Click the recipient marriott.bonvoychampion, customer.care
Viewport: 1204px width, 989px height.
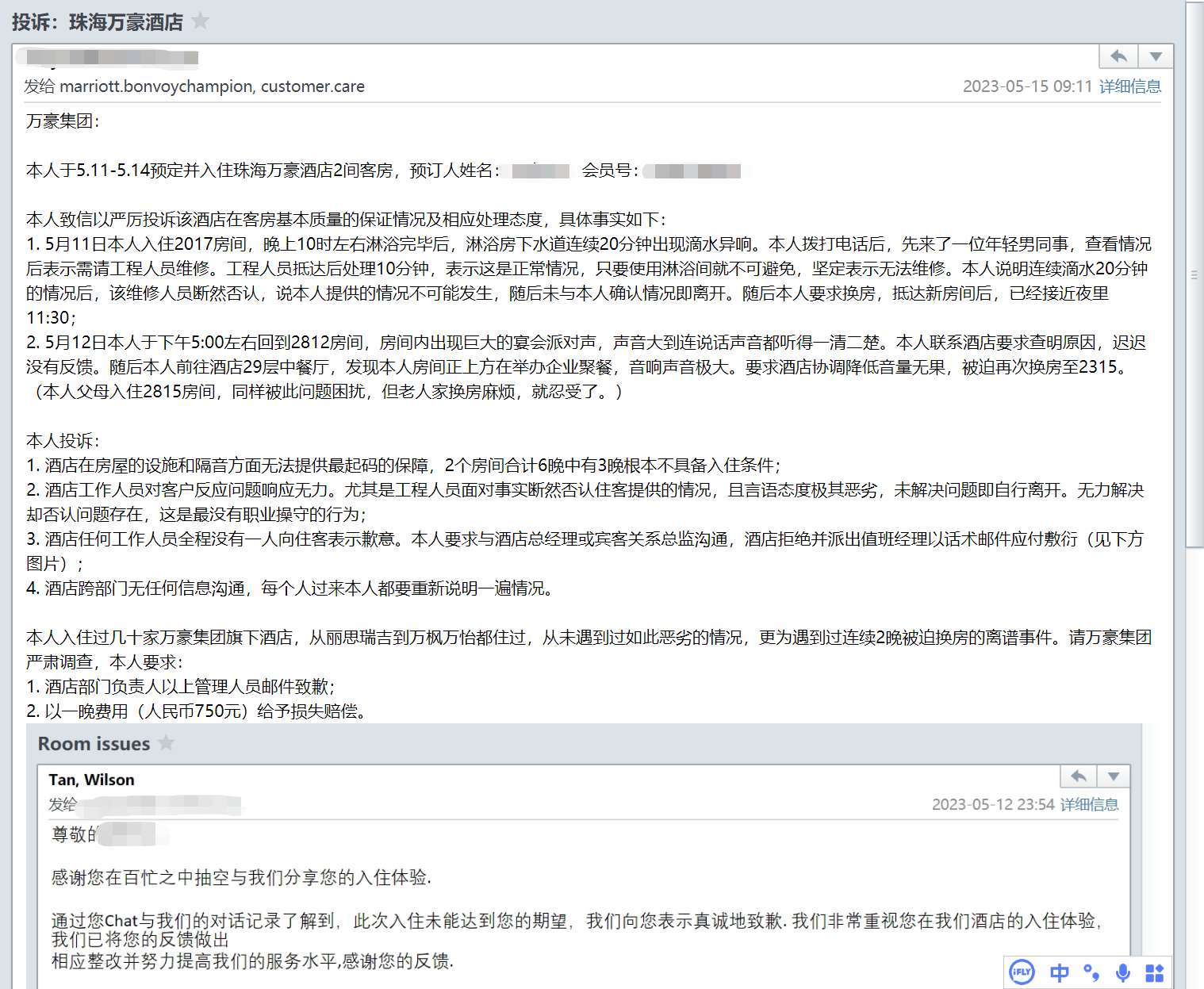[212, 86]
